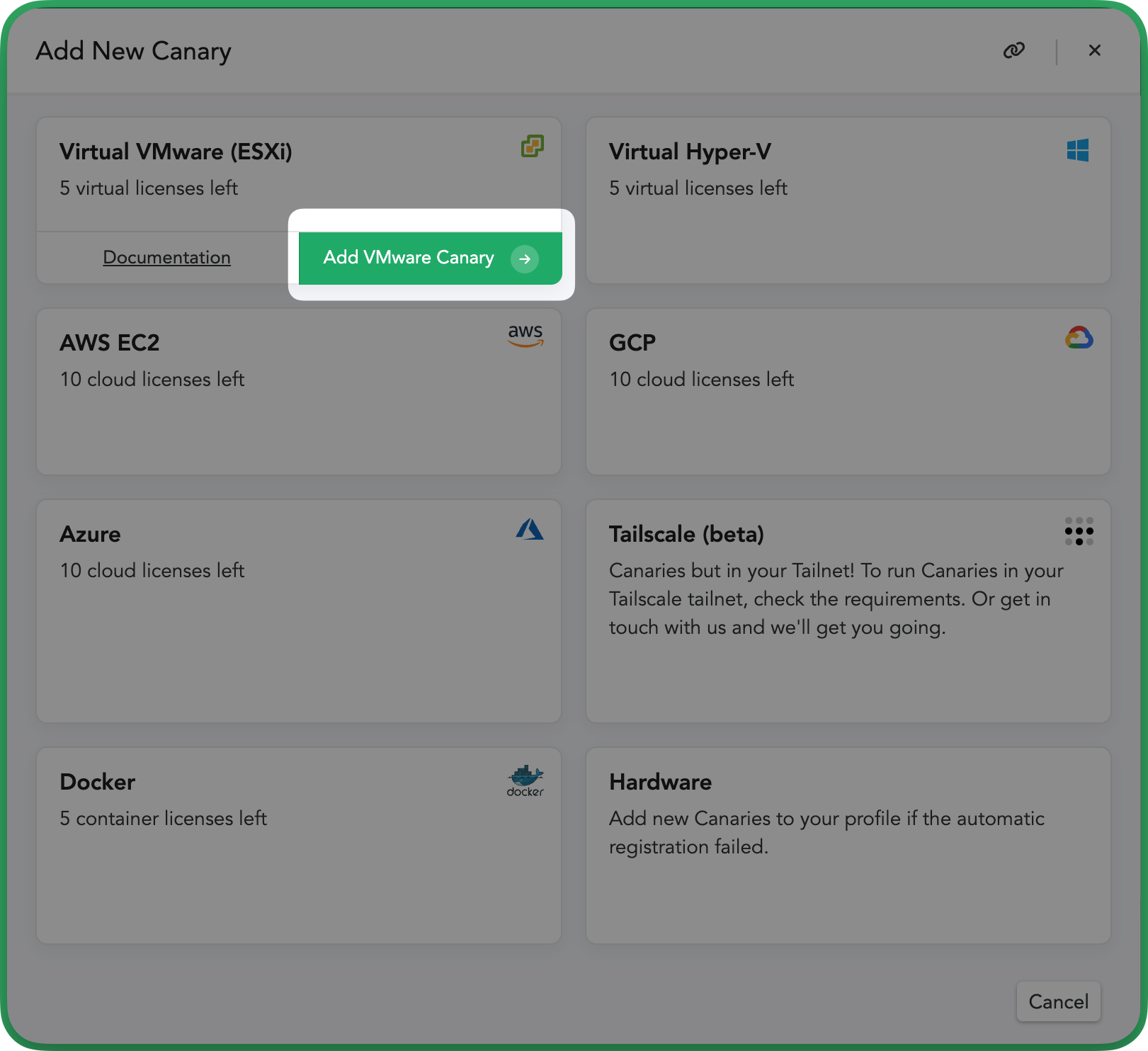Choose the Virtual Hyper-V card
This screenshot has width=1148, height=1051.
point(848,200)
